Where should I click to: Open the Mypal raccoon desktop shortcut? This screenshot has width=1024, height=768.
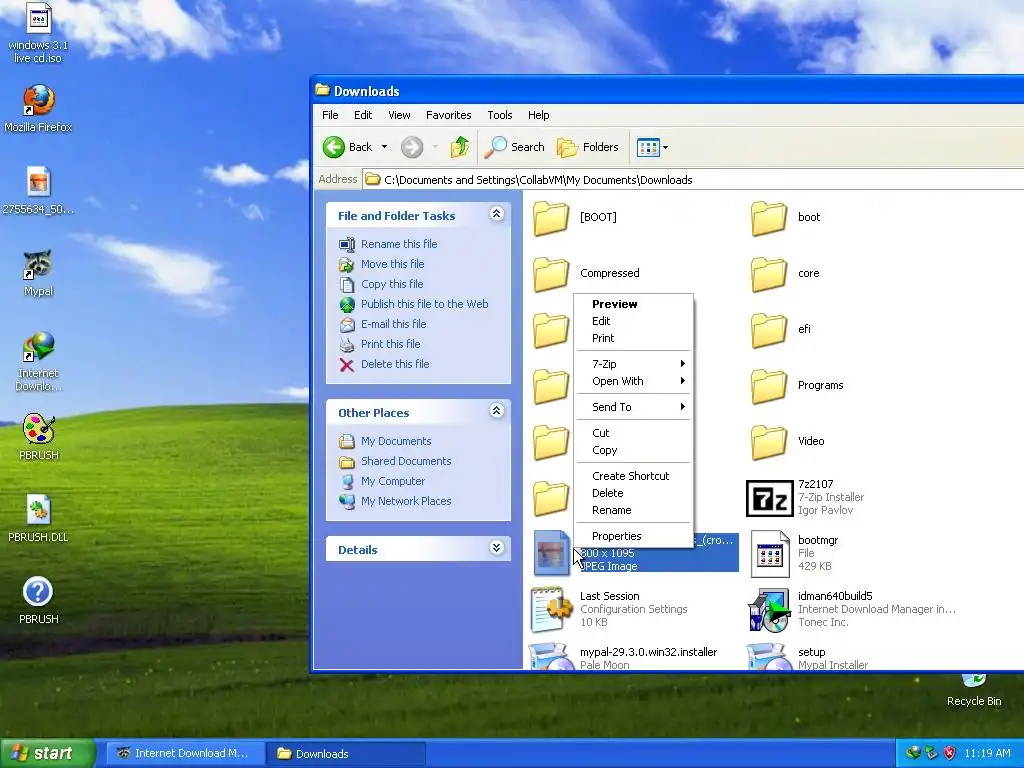click(38, 273)
